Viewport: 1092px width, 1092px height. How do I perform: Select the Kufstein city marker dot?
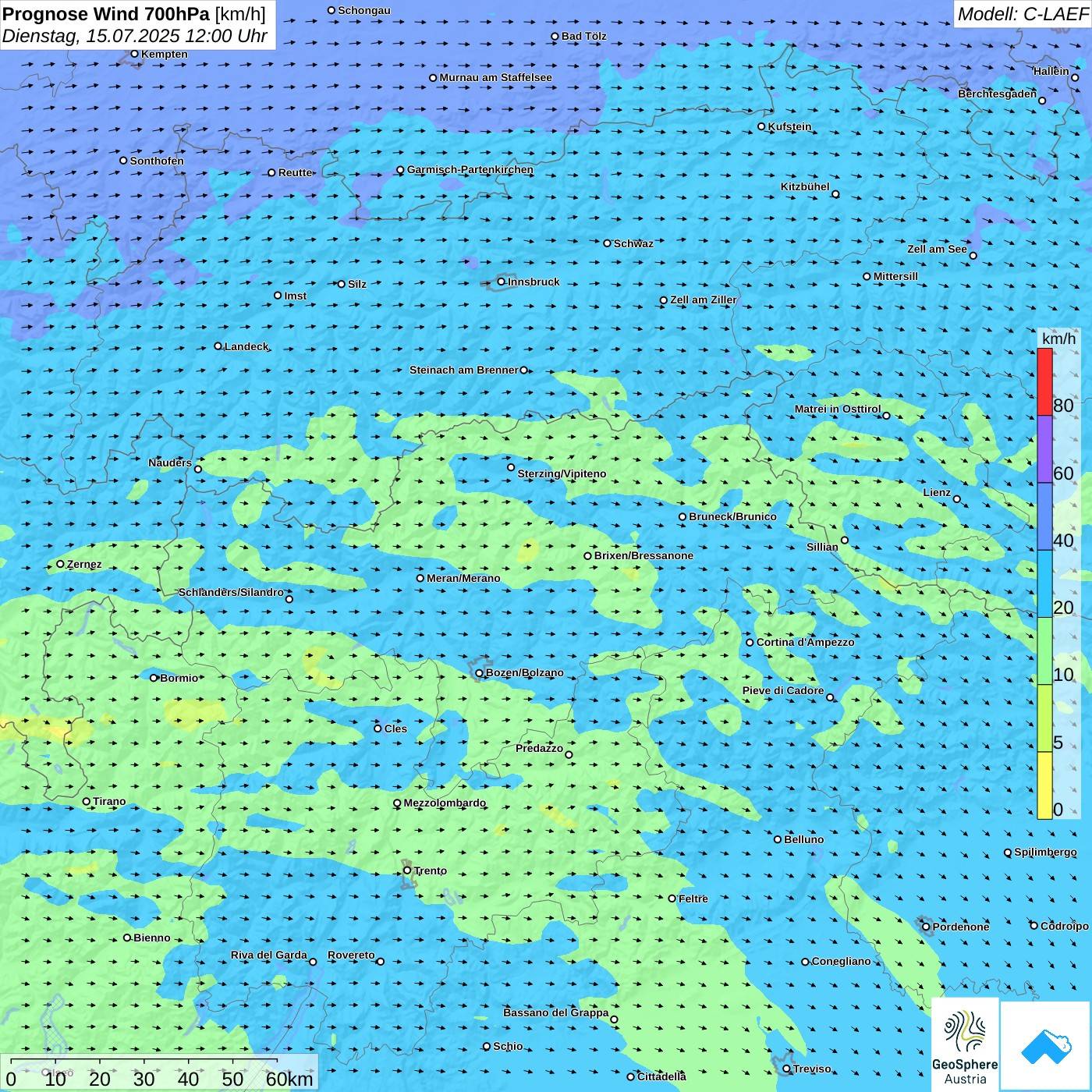coord(762,126)
